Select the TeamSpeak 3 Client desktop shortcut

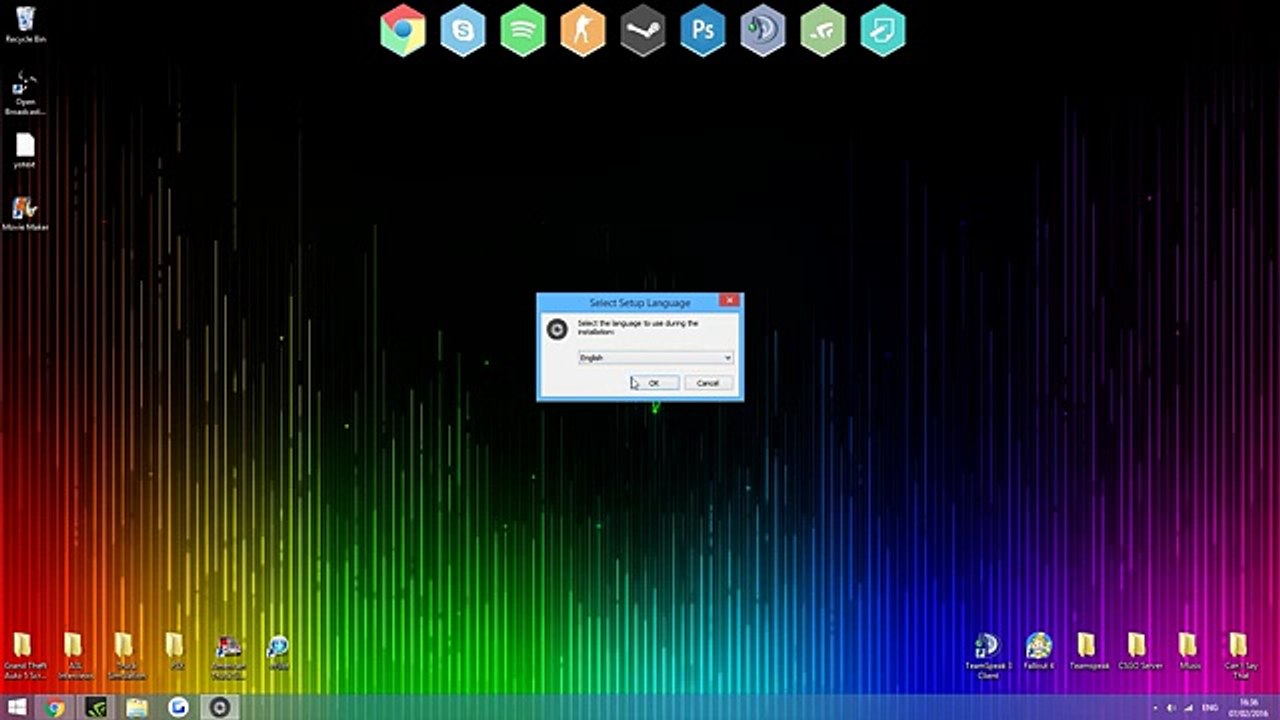click(988, 655)
